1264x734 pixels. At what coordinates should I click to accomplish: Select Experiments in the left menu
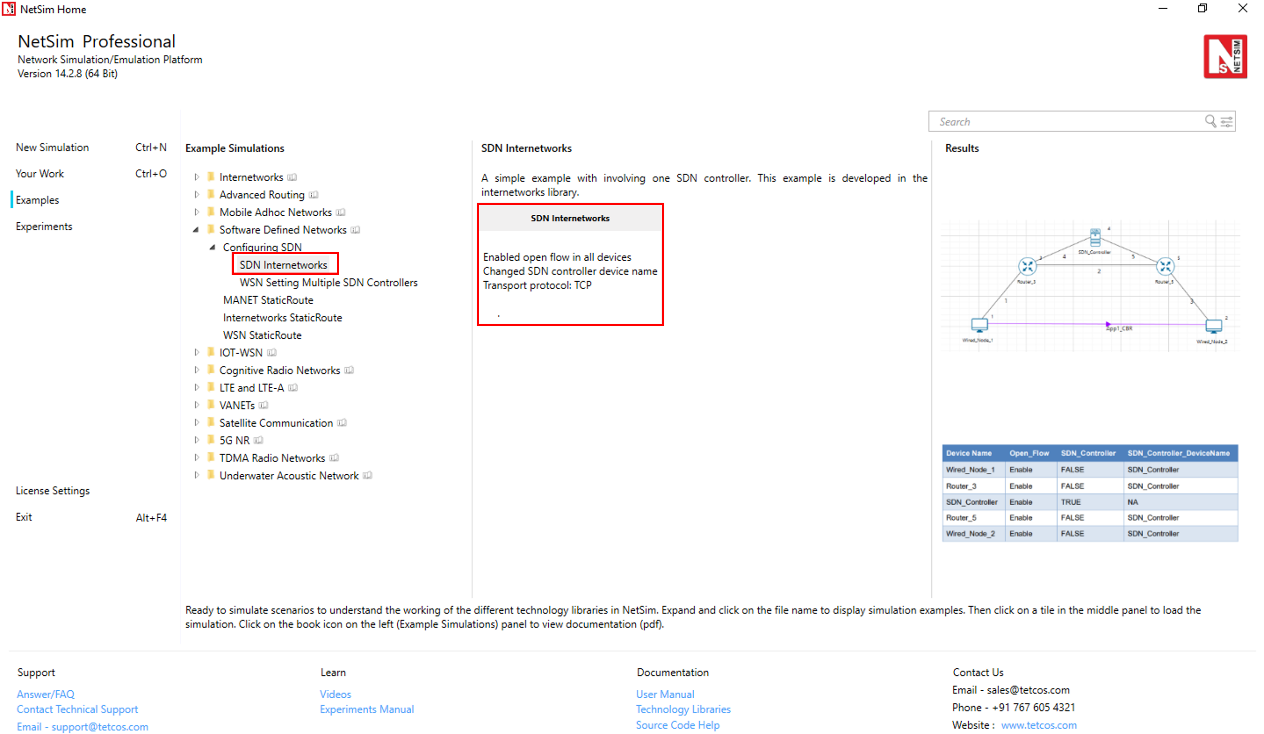[x=44, y=226]
